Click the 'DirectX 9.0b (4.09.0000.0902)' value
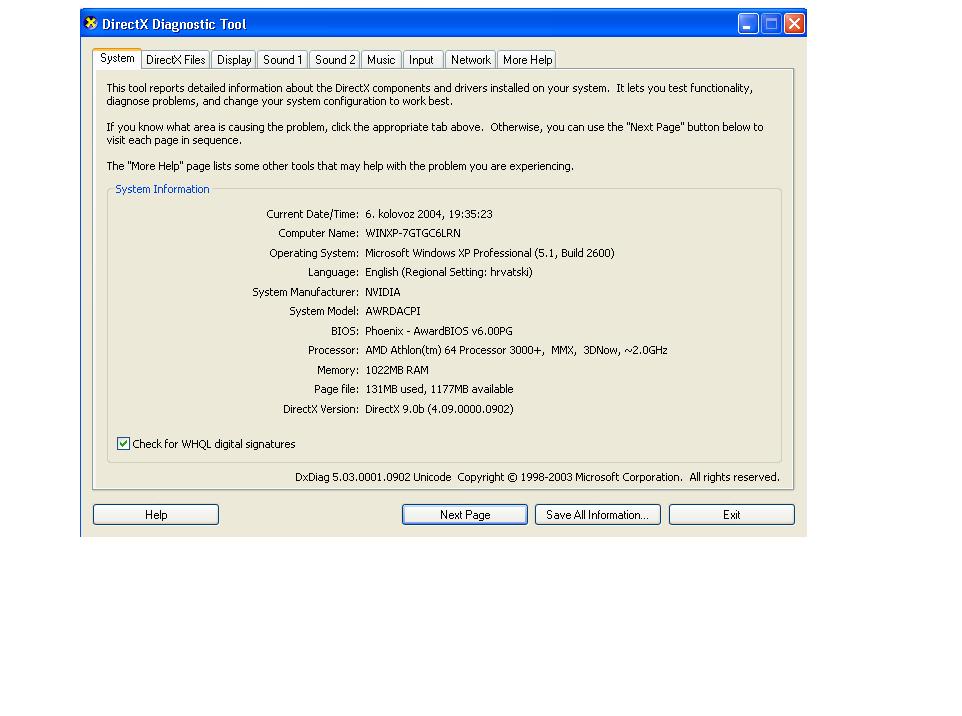This screenshot has height=716, width=962. coord(439,409)
